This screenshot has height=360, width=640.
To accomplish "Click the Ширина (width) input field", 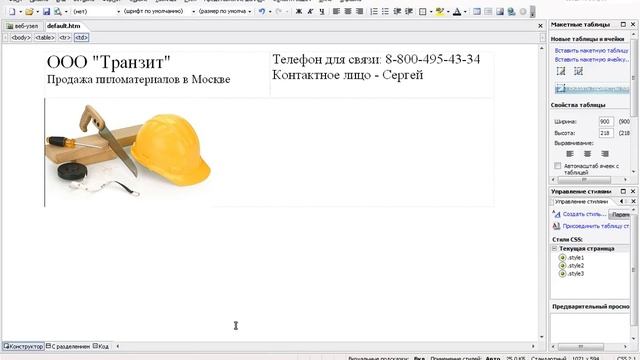I will [x=606, y=122].
